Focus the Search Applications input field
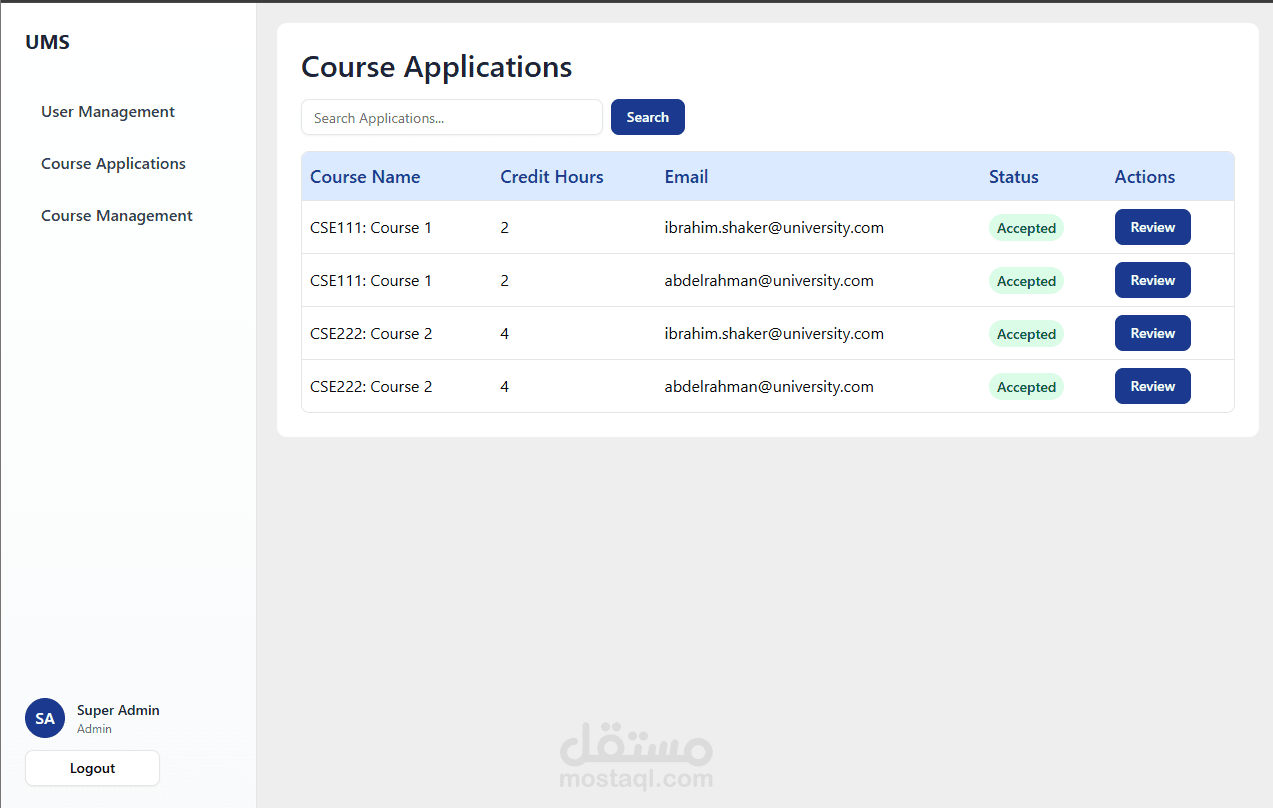This screenshot has height=808, width=1273. [452, 117]
